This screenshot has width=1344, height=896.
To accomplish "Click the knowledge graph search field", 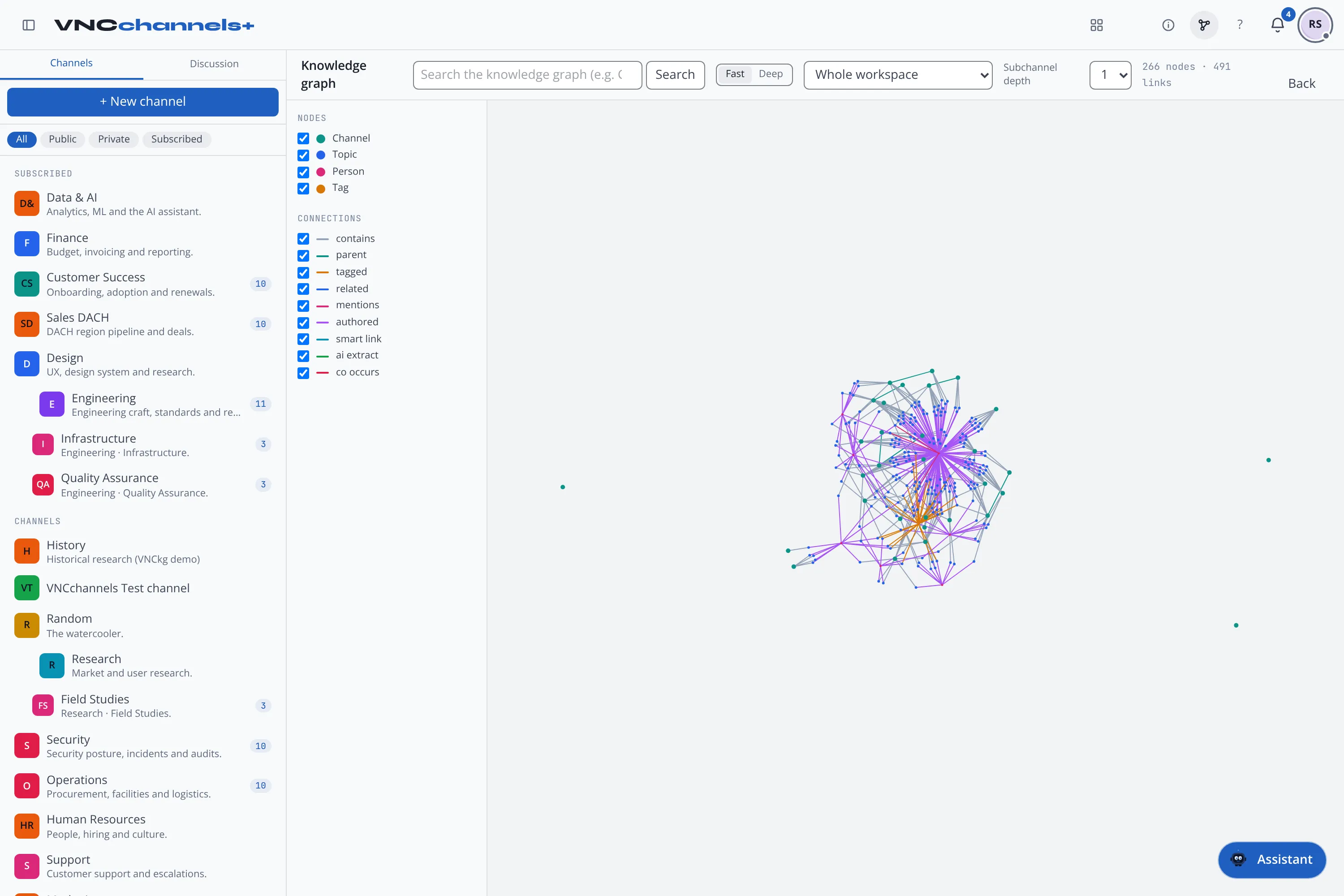I will 527,75.
